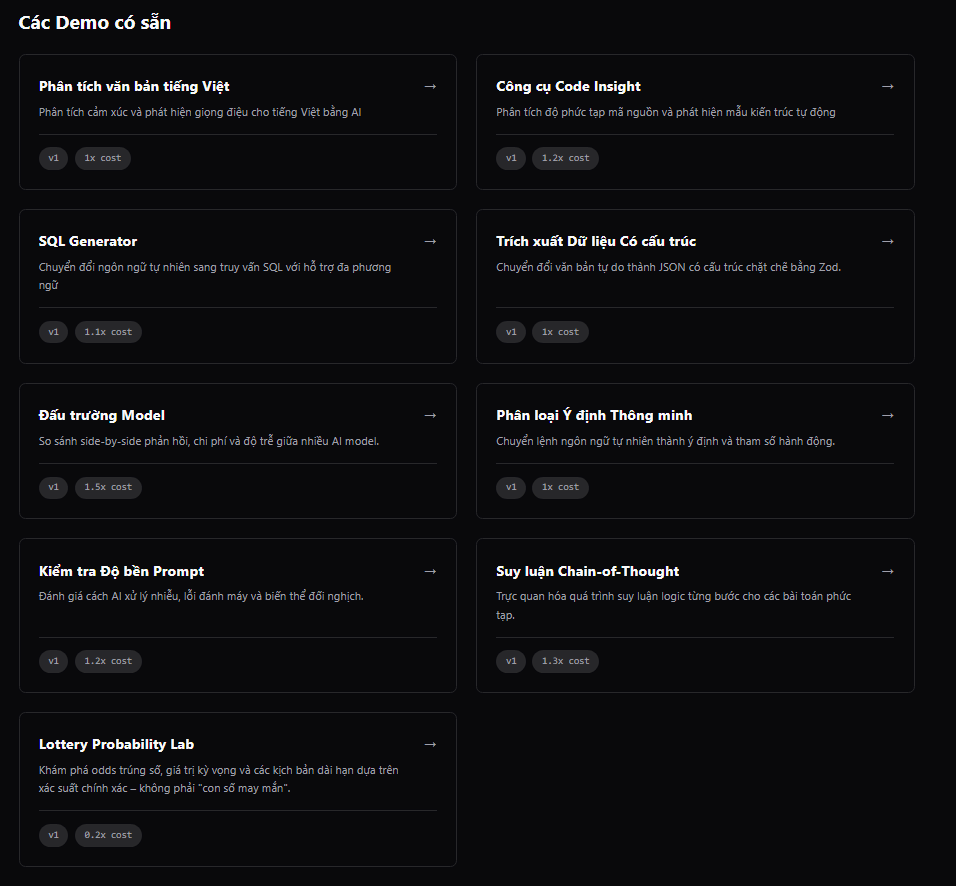
Task: Click the 1.3x cost badge
Action: pyautogui.click(x=565, y=661)
